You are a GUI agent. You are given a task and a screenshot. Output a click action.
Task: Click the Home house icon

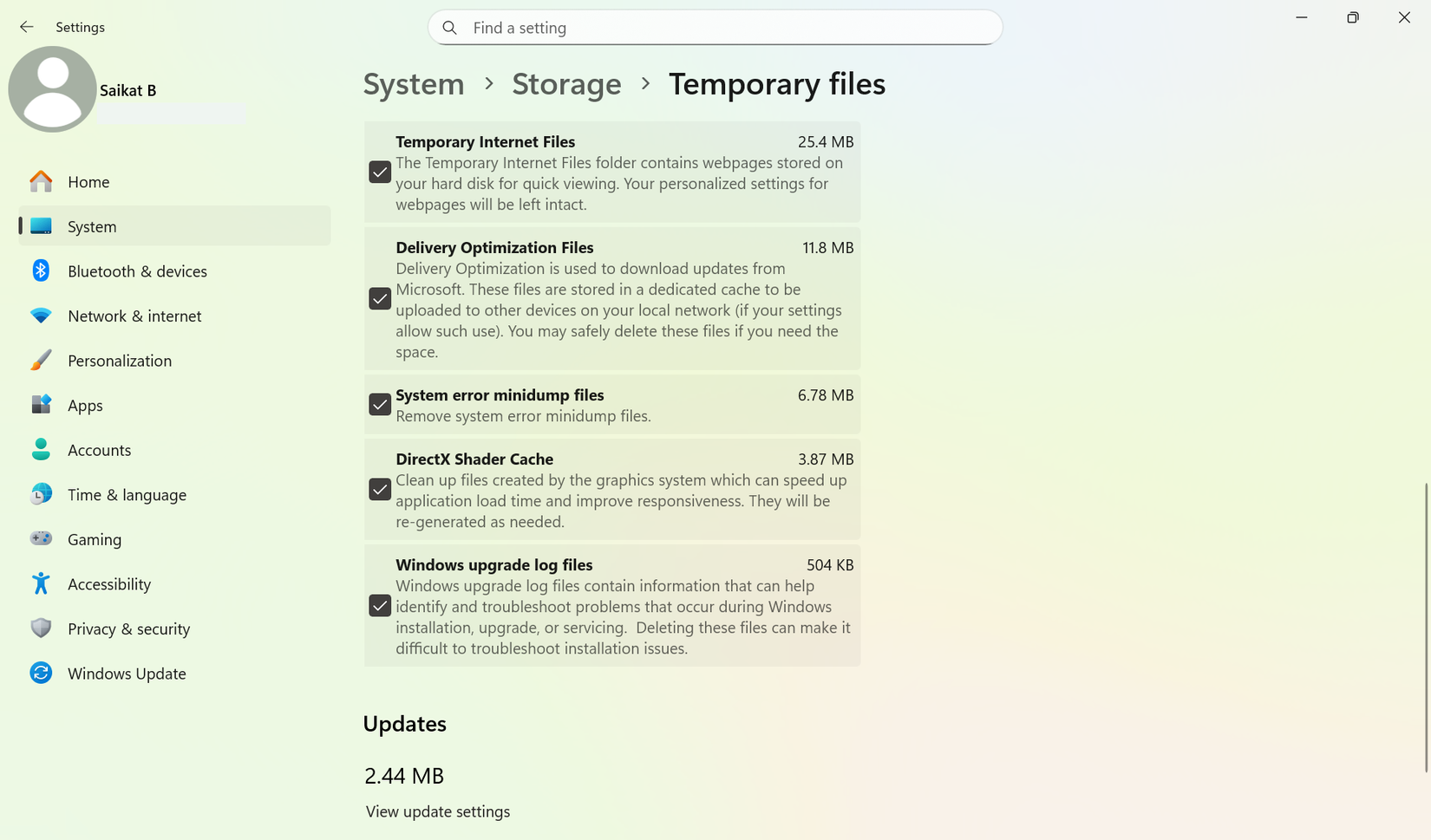click(41, 181)
